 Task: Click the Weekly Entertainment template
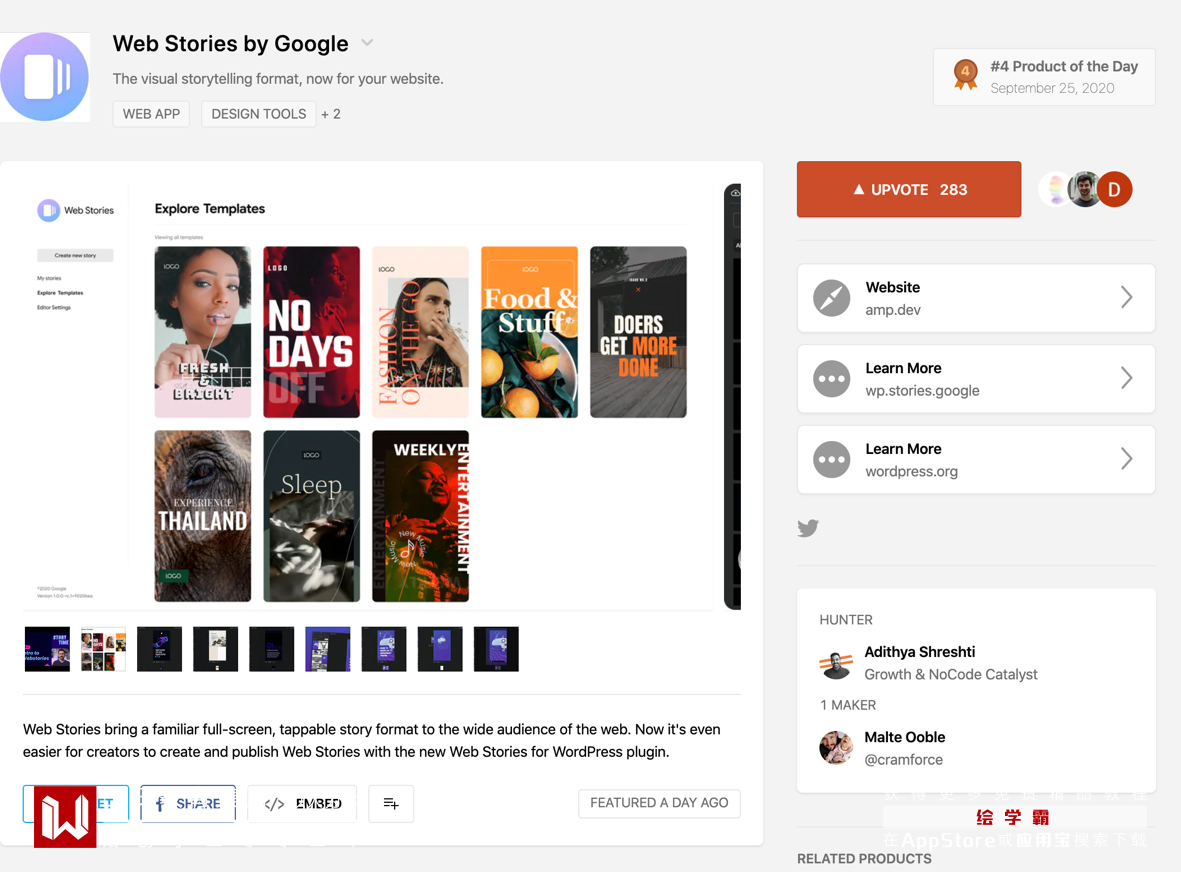click(420, 516)
